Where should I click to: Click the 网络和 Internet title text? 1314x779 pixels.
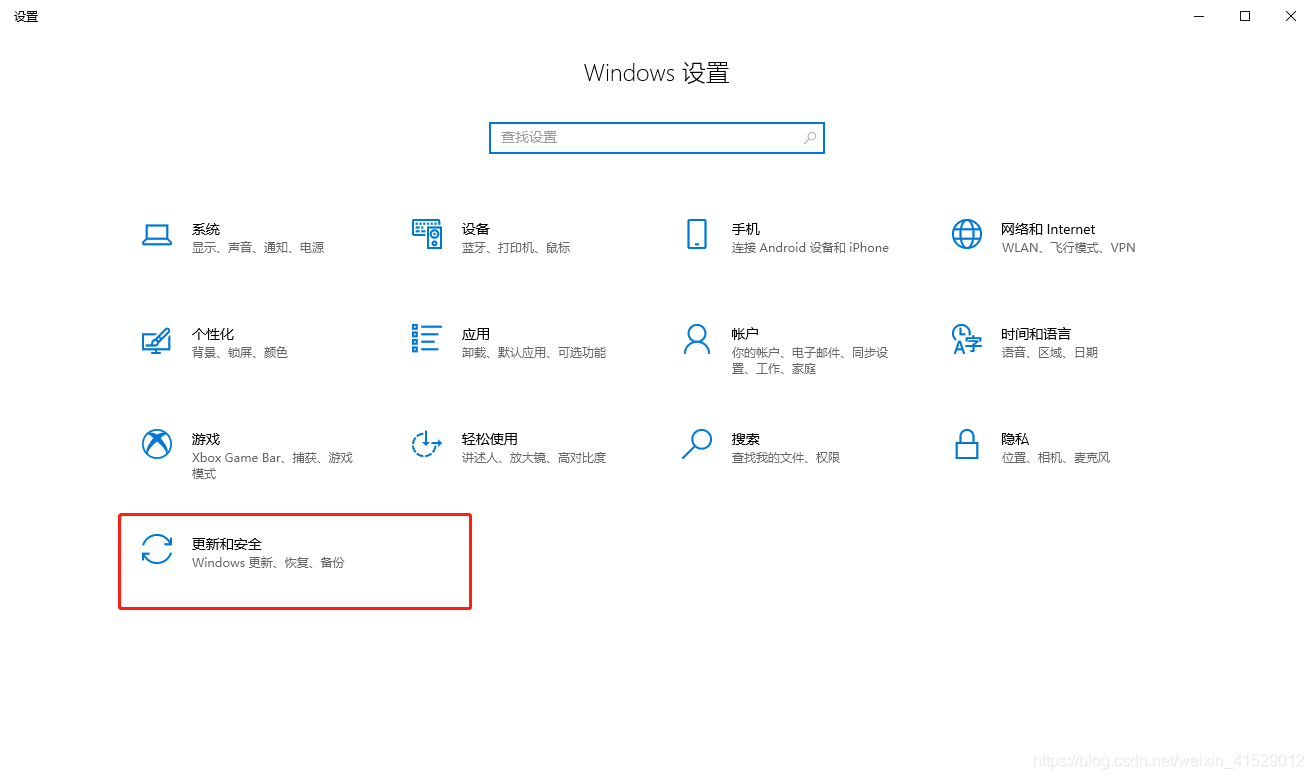(1048, 229)
